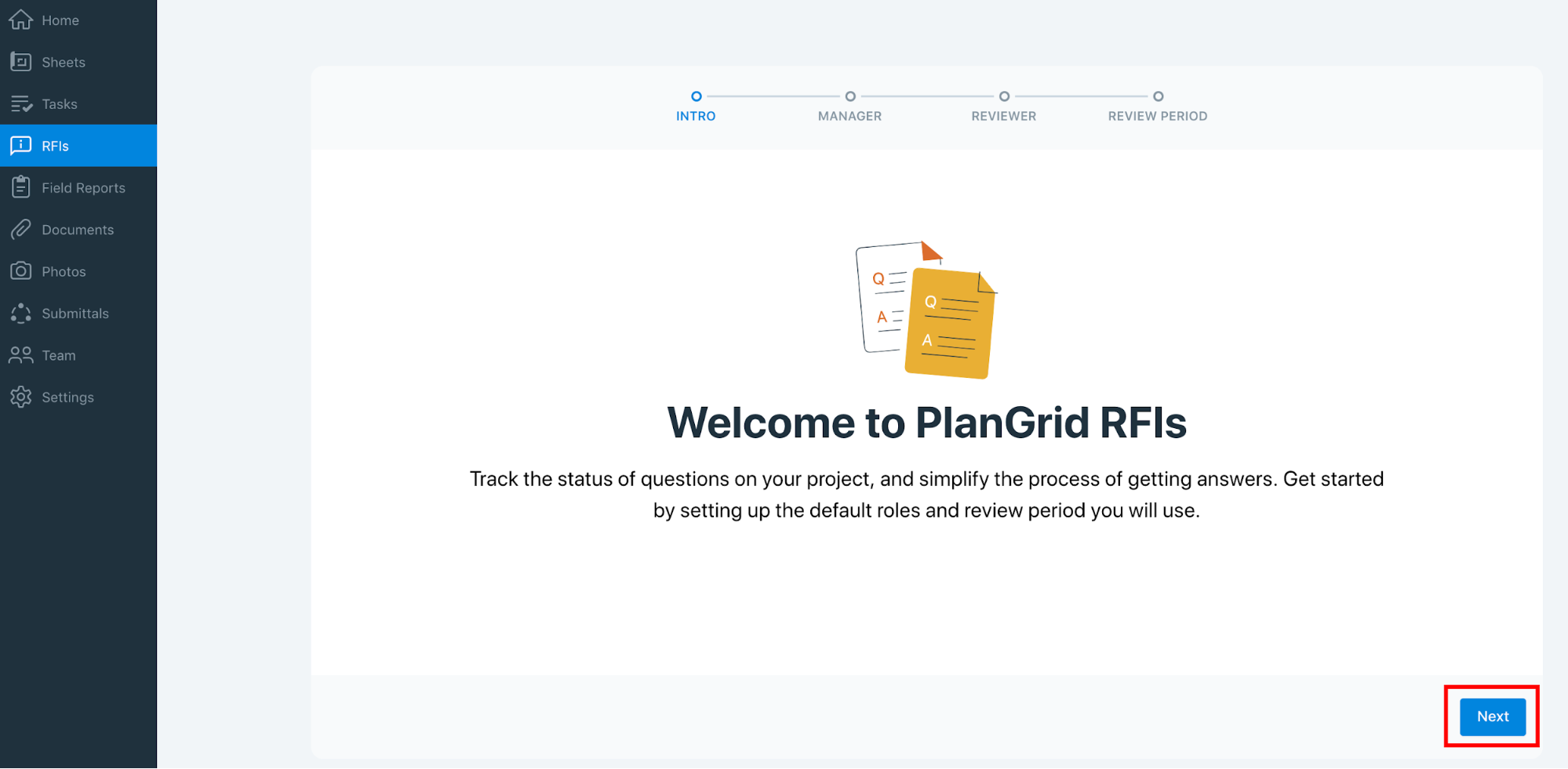Click the Team people icon
Viewport: 1568px width, 769px height.
click(x=21, y=355)
